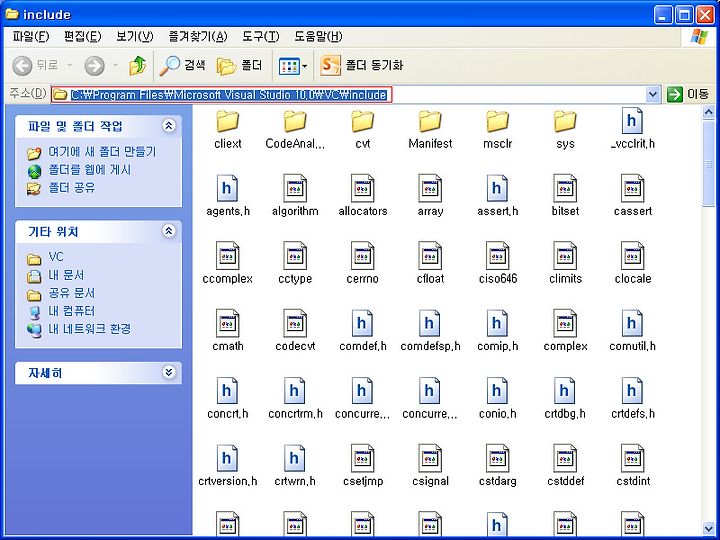Go up one folder level
Image resolution: width=720 pixels, height=540 pixels.
point(137,66)
